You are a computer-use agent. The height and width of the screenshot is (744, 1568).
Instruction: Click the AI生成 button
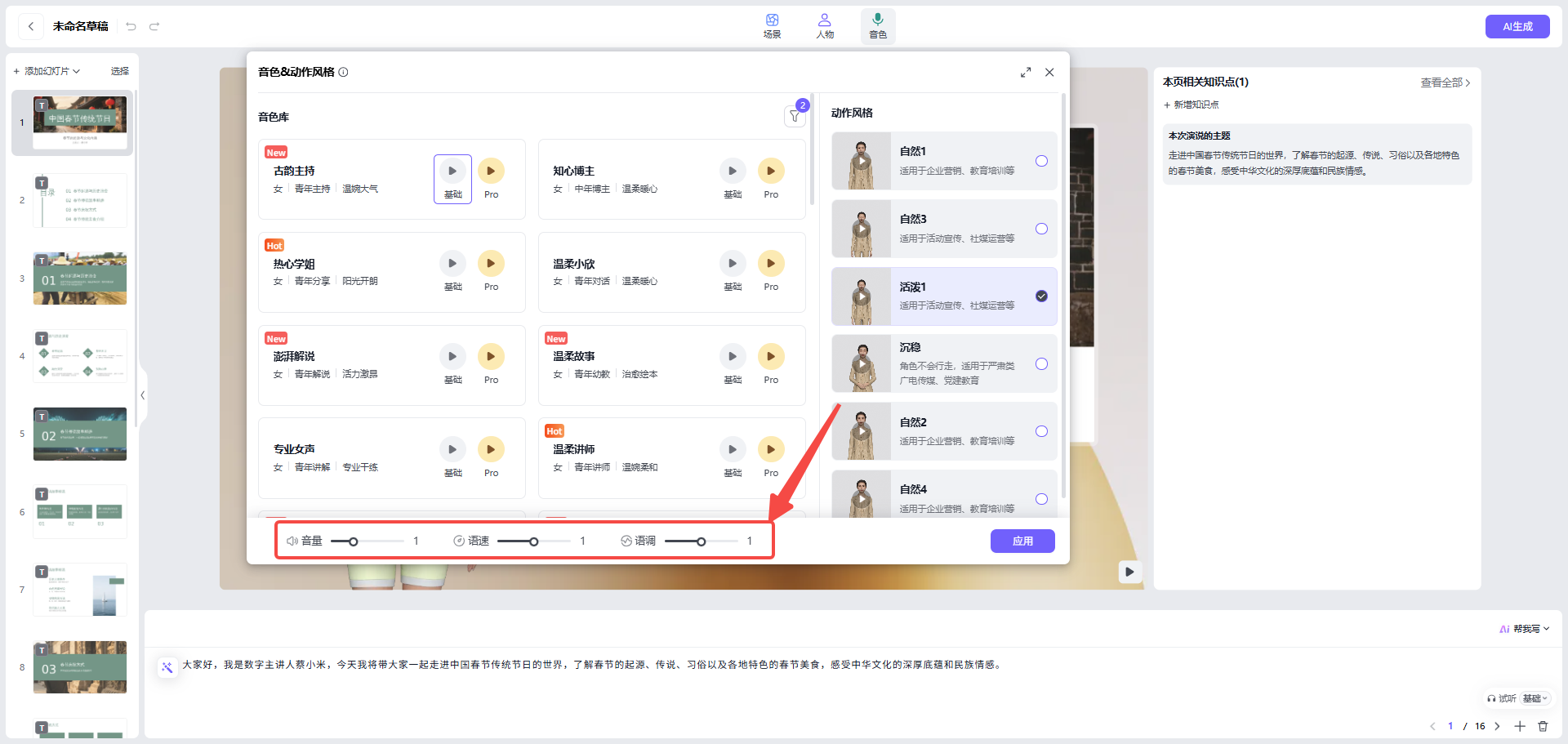pos(1517,26)
